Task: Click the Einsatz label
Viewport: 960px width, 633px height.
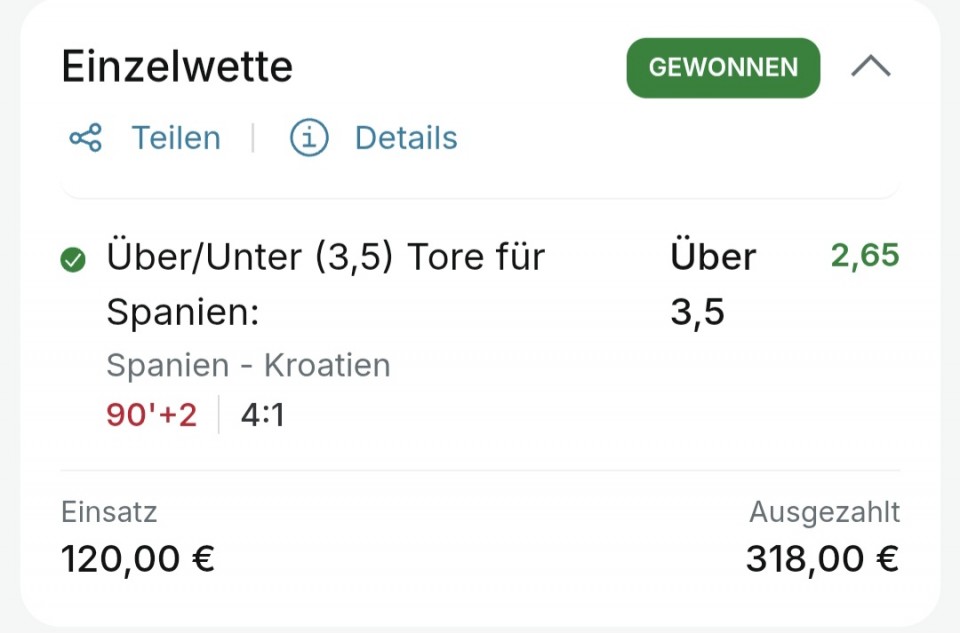Action: pos(109,512)
